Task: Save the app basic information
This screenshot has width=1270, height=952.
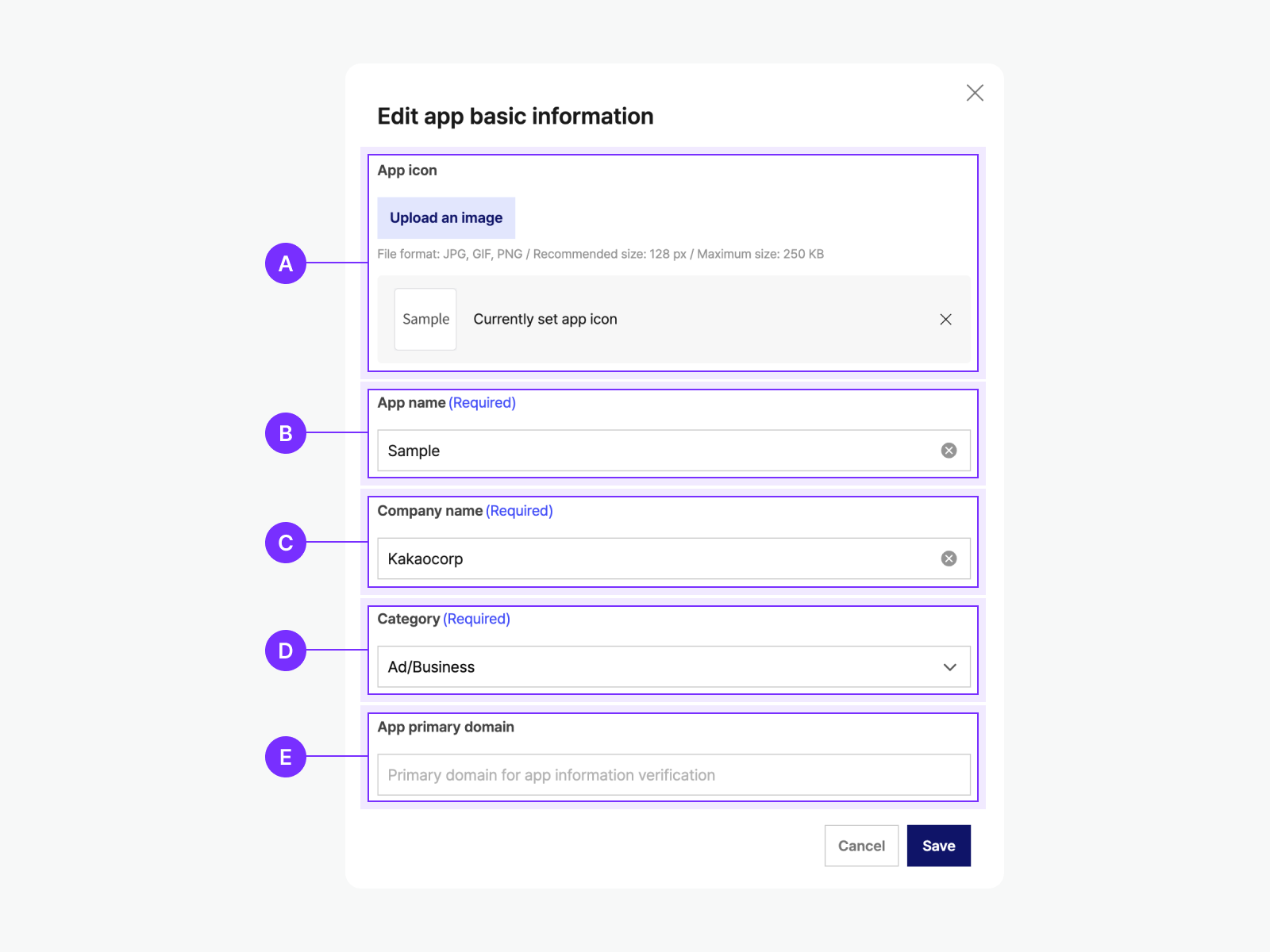Action: (938, 846)
